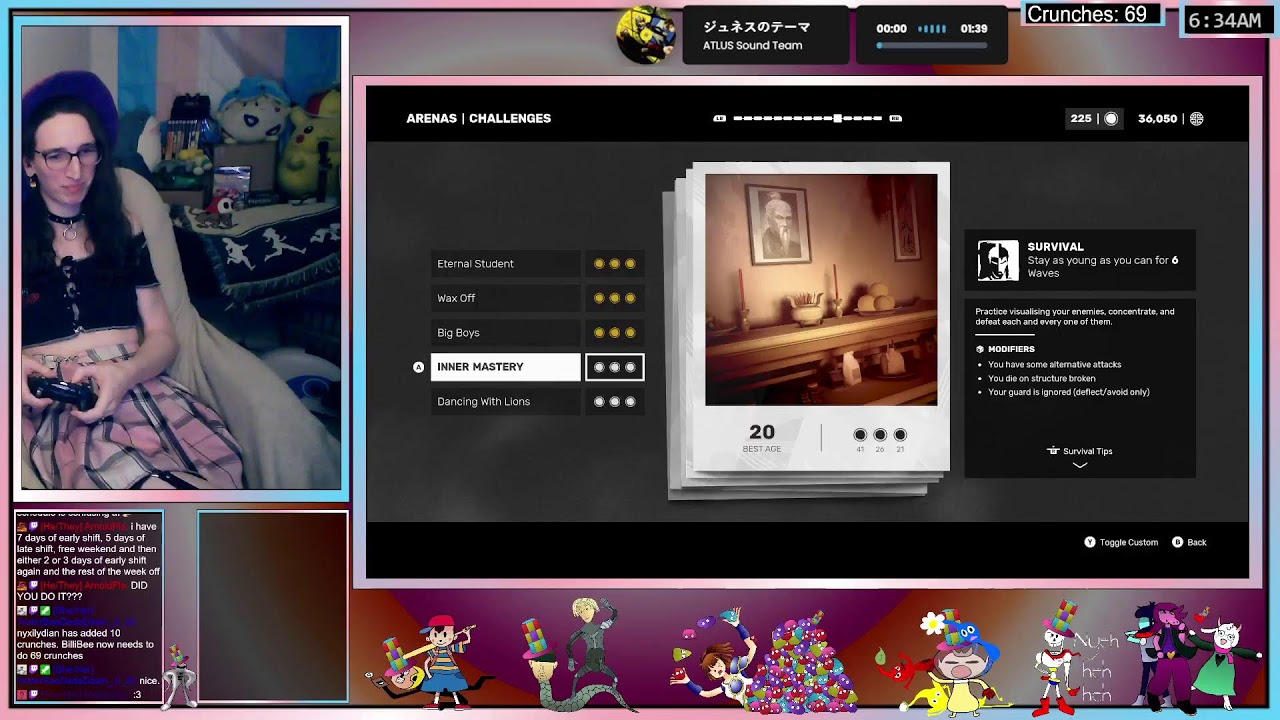Open the highlighted Inner Mastery challenge
The image size is (1280, 720).
point(505,367)
